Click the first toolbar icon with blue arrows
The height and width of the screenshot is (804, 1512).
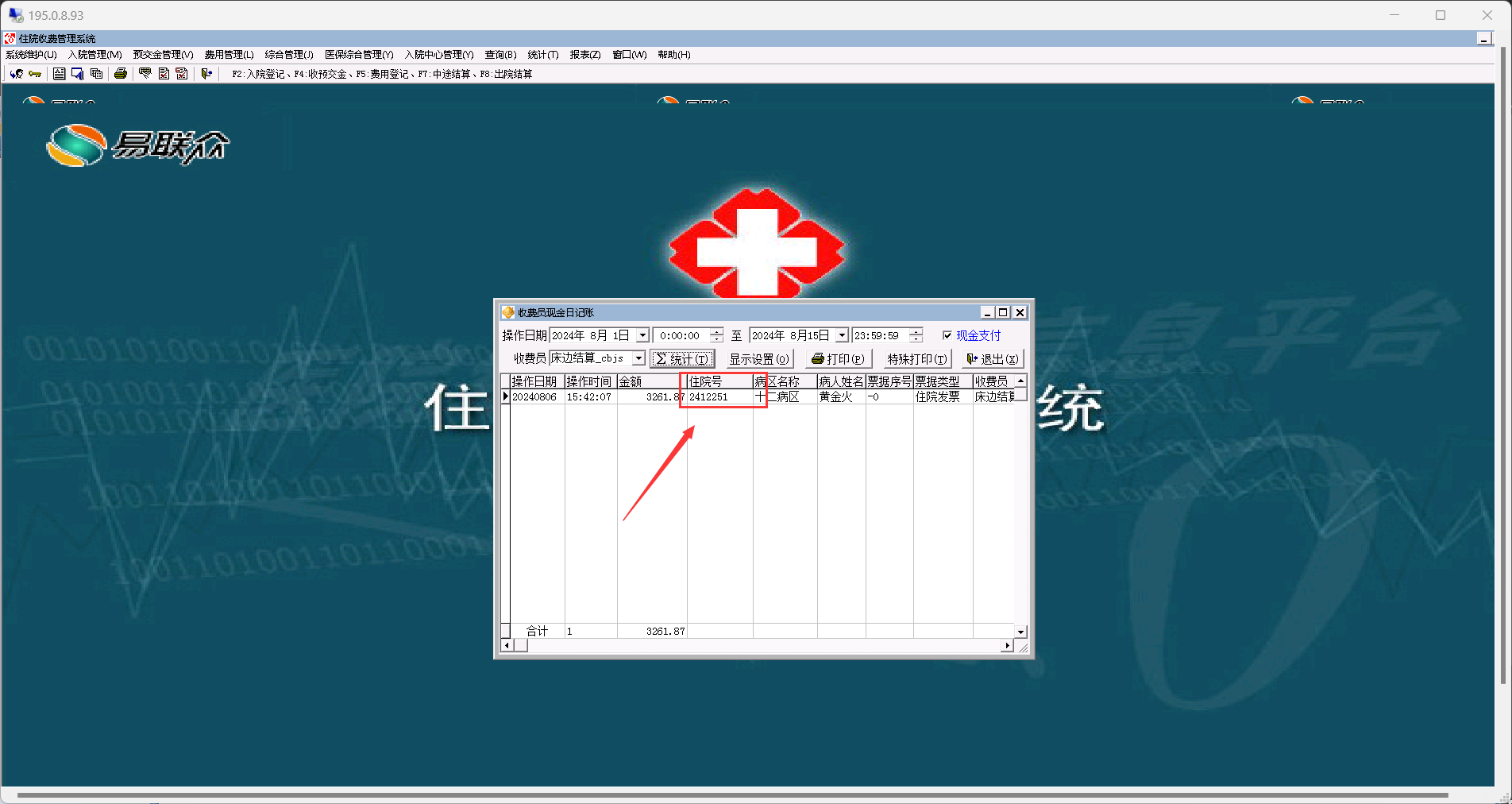(16, 74)
